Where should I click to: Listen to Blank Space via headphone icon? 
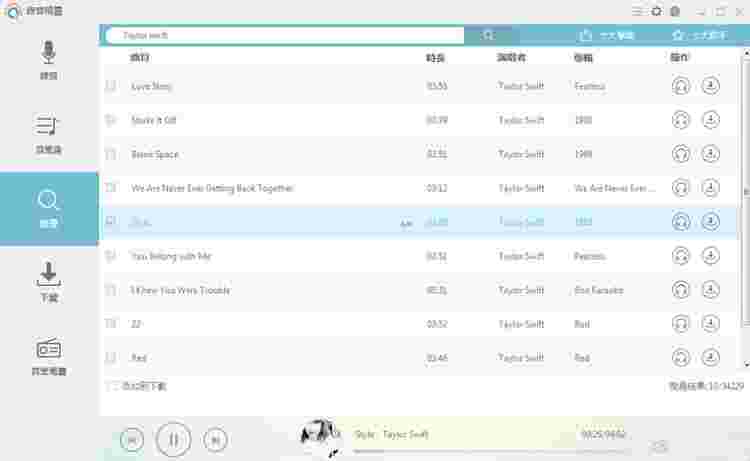pos(681,154)
